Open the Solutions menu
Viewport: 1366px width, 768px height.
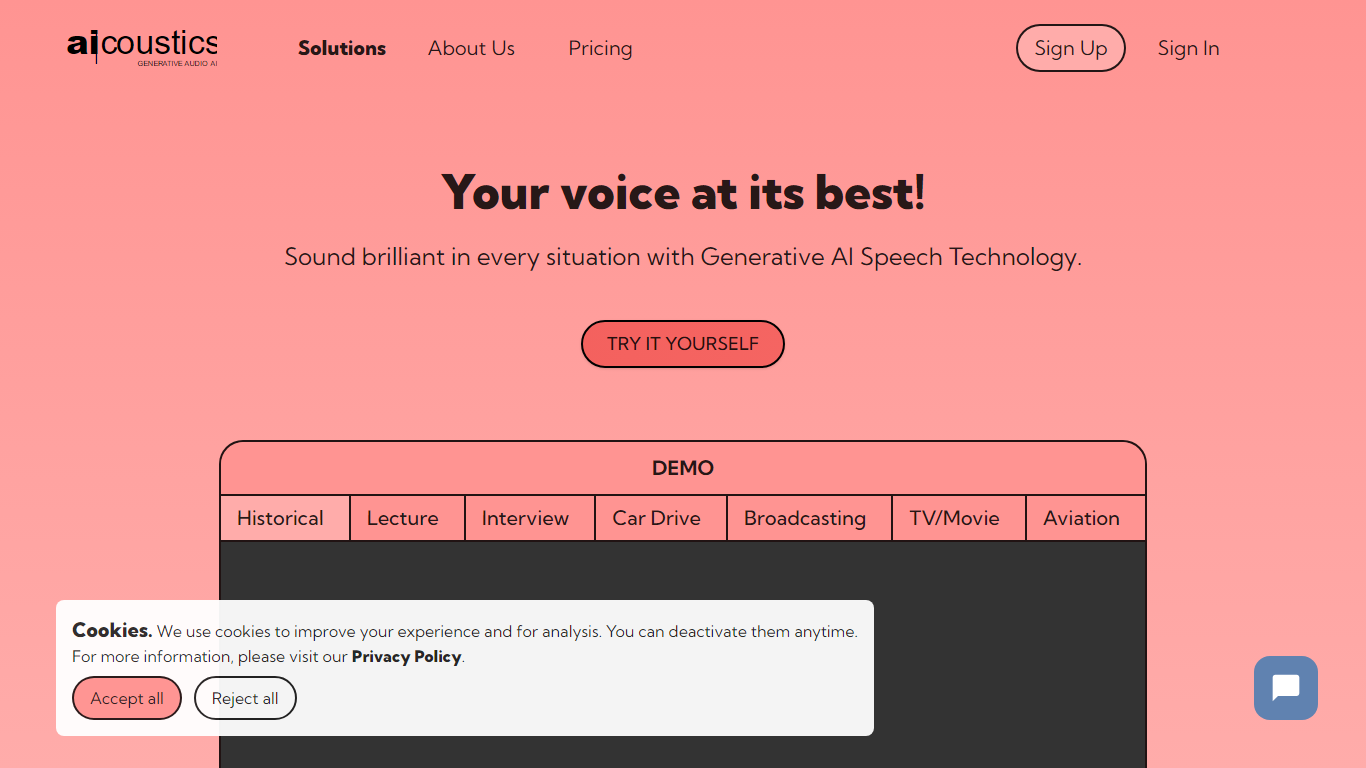pos(342,48)
